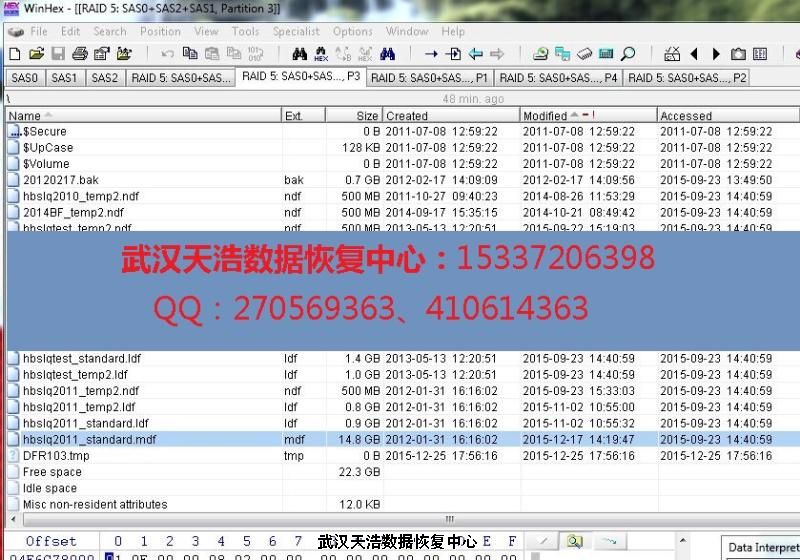Click the blue Back navigation arrow
Screen dimensions: 800x560
click(x=475, y=54)
